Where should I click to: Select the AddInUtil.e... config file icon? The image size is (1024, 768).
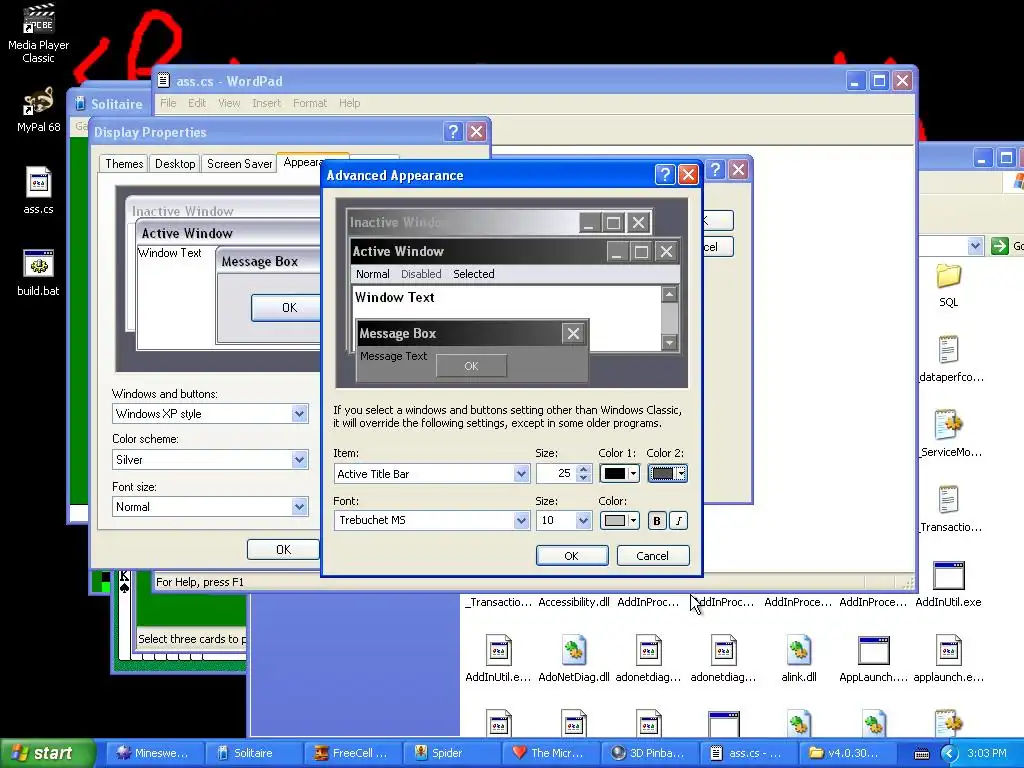498,659
